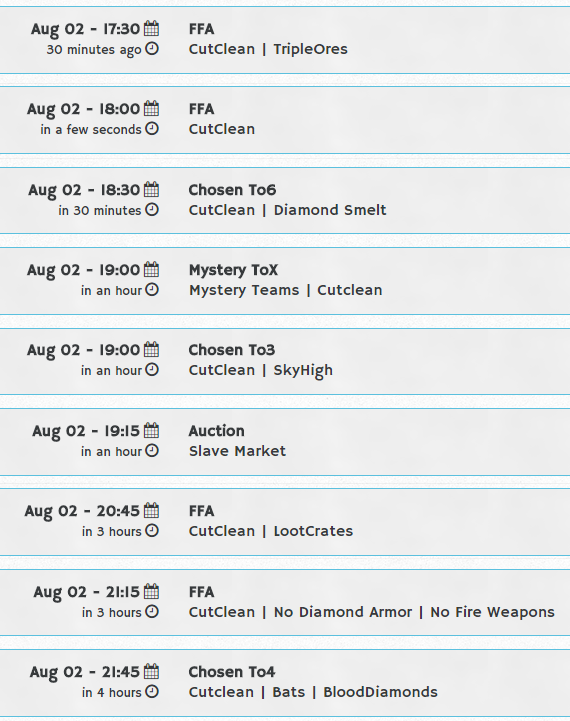
Task: Click 'No Diamond Armor' scenario row text
Action: click(343, 612)
